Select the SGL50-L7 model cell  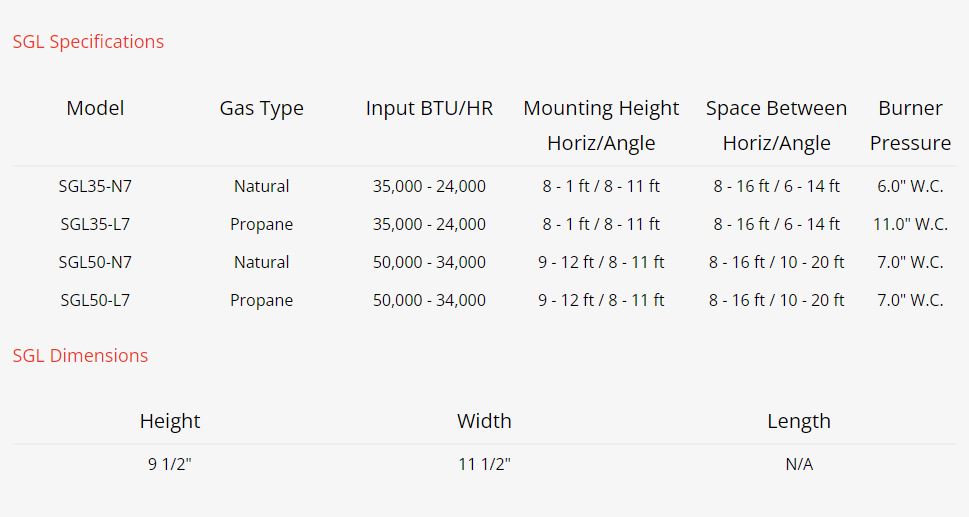pyautogui.click(x=95, y=300)
